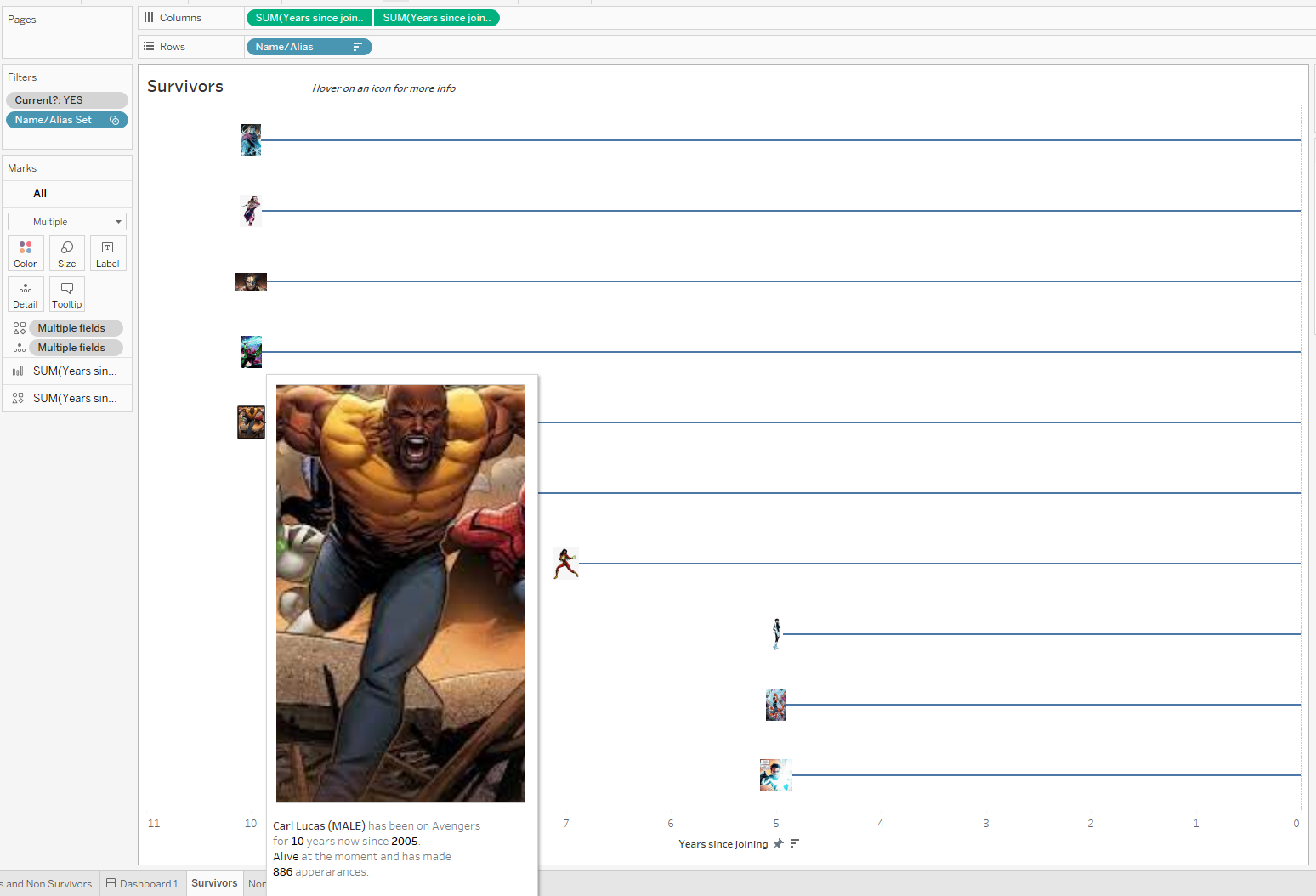Screen dimensions: 1316x896
Task: Click detail icon beside second Multiple fields pill
Action: click(x=20, y=348)
